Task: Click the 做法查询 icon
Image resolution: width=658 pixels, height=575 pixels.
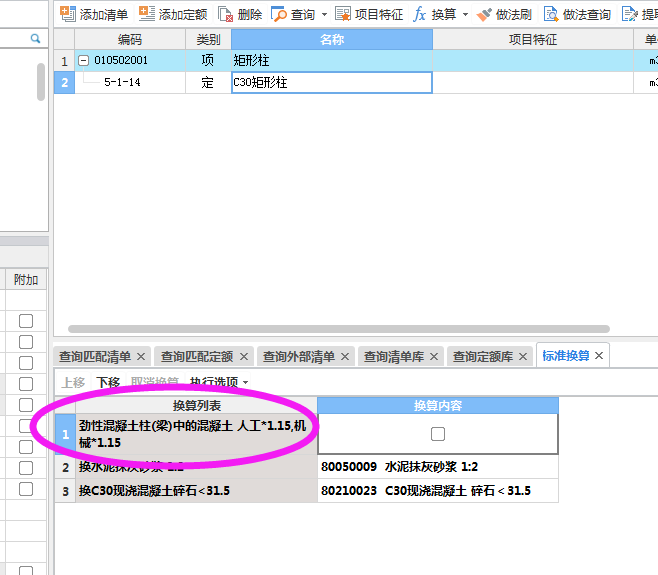Action: click(x=551, y=14)
